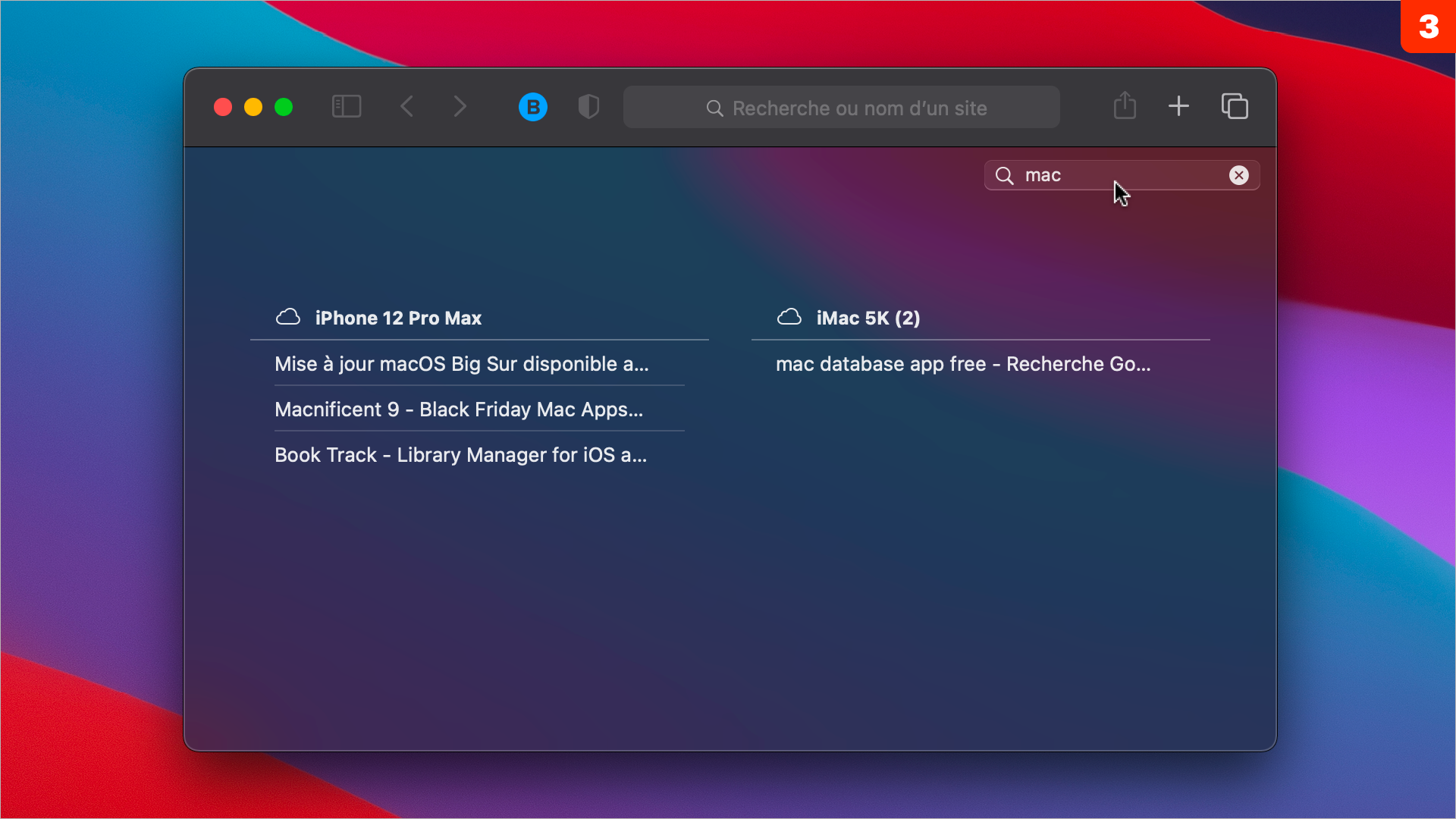Click the new tab plus icon
The height and width of the screenshot is (819, 1456).
(1179, 107)
